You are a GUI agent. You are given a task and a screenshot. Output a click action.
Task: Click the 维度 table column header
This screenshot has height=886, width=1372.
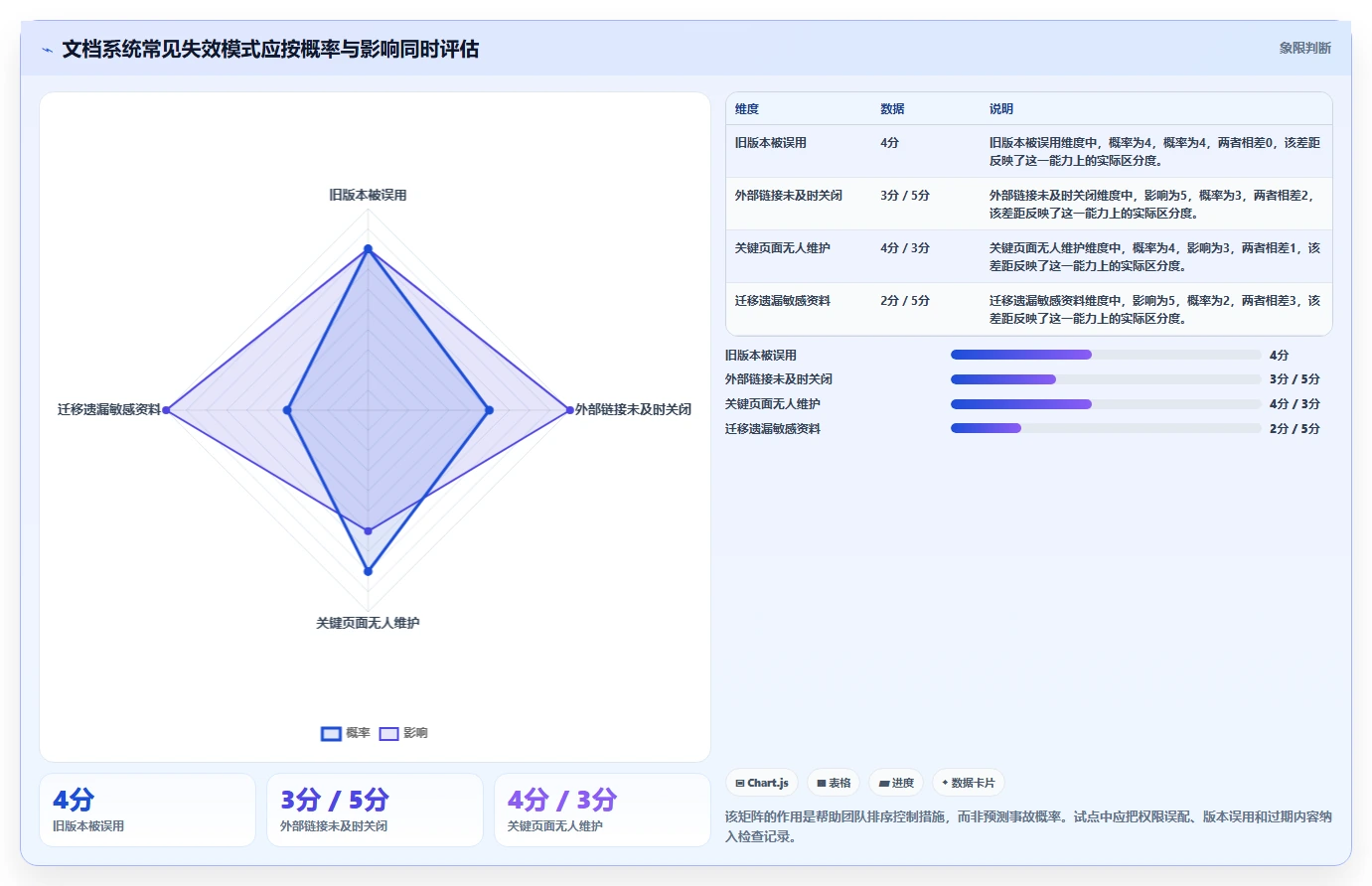point(747,109)
